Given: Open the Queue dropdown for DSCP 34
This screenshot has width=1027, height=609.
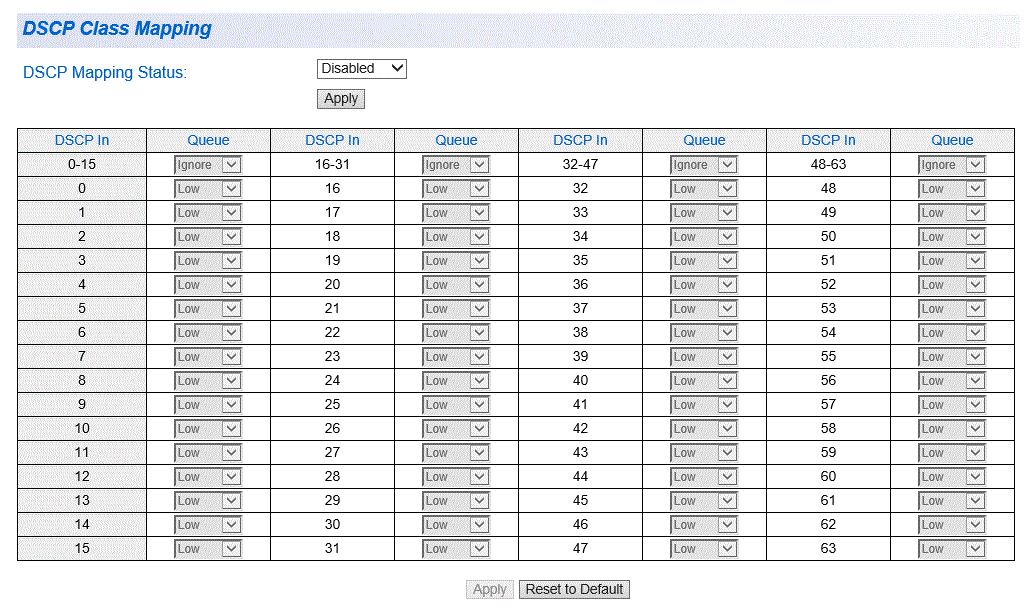Looking at the screenshot, I should click(x=704, y=237).
